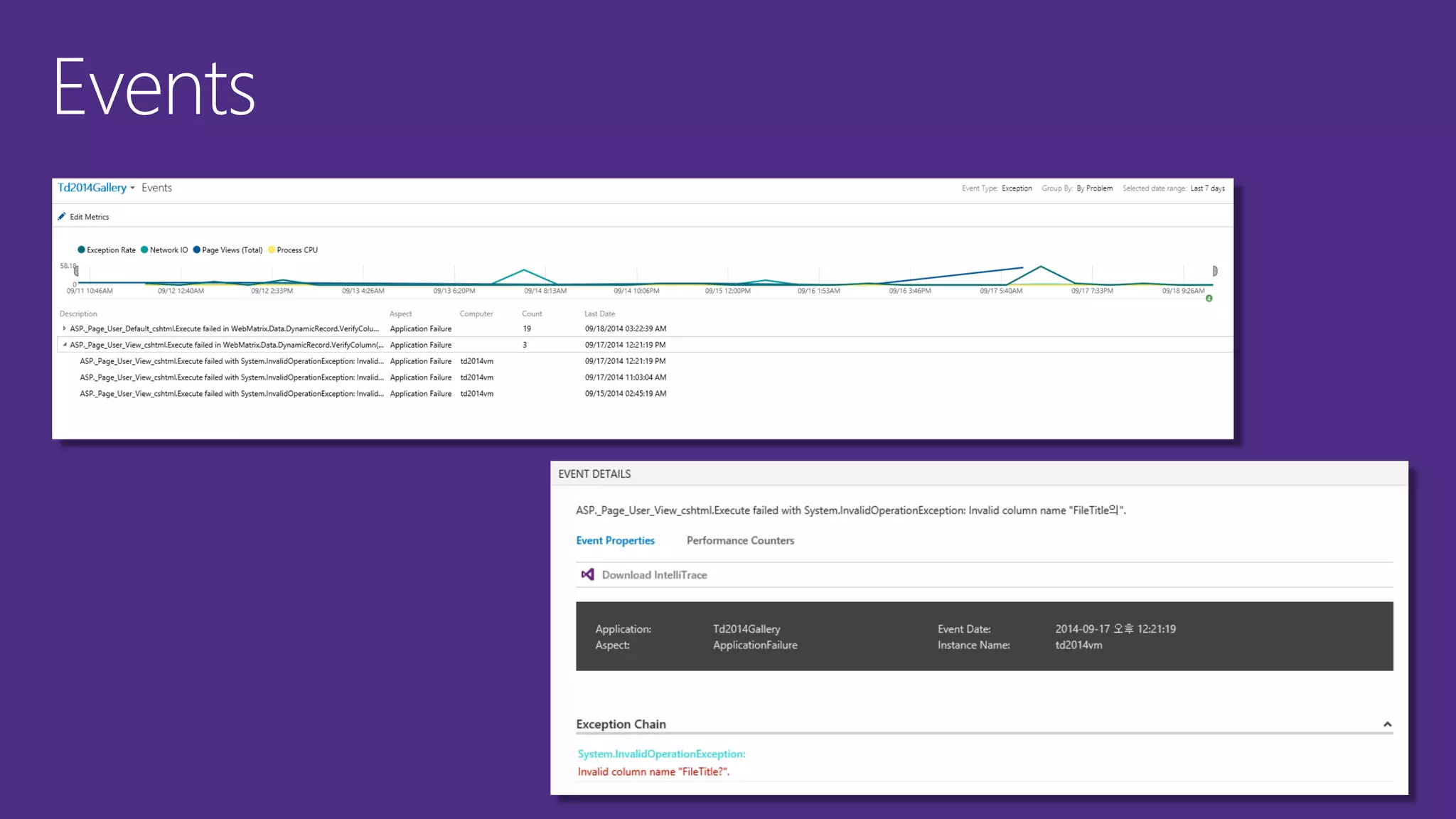Change the Group By Problem setting
The image size is (1456, 819).
point(1094,188)
